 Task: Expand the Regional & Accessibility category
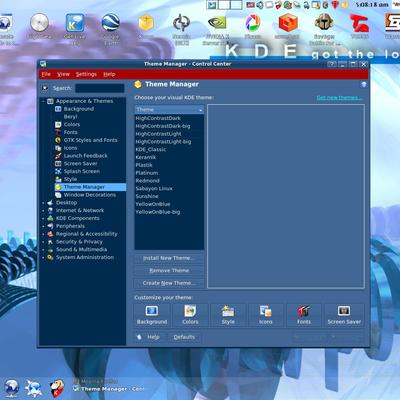pyautogui.click(x=43, y=234)
